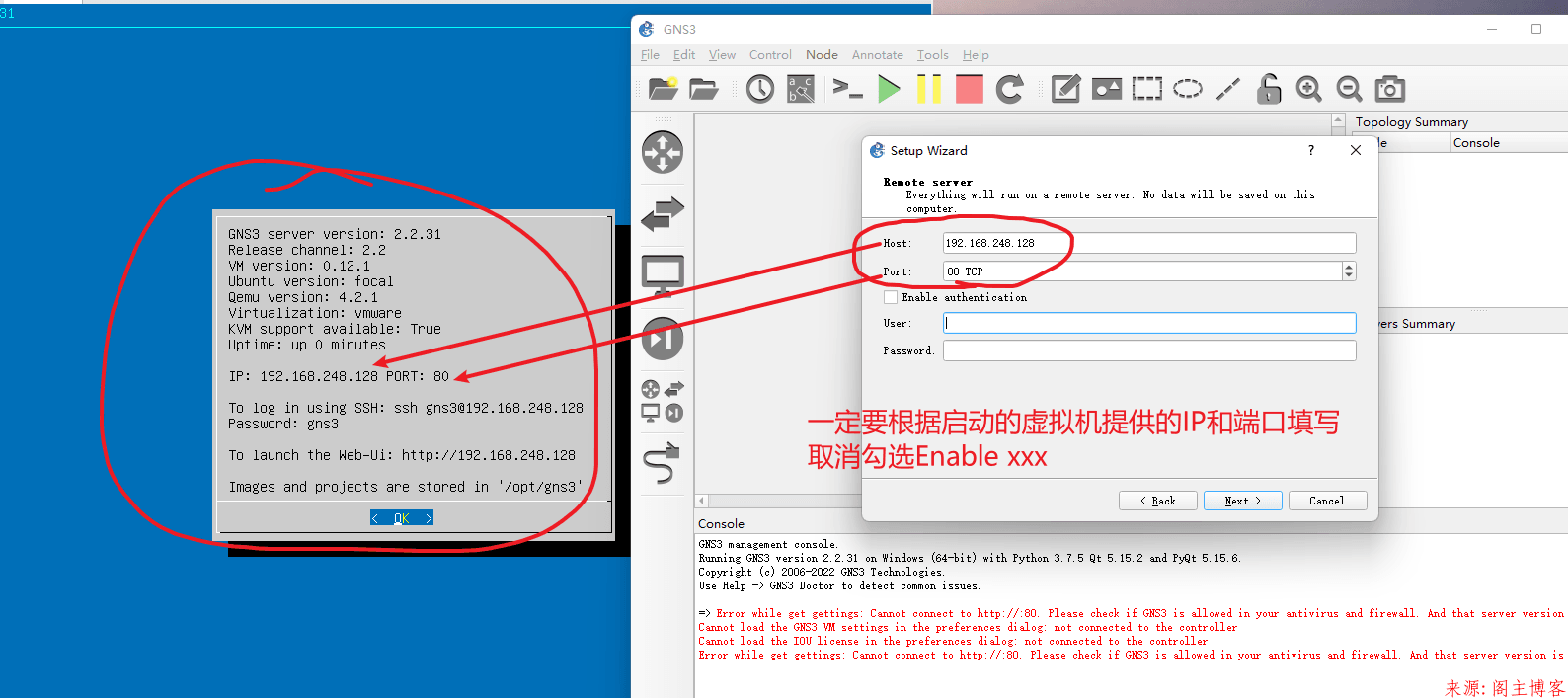
Task: Click 'Use Help -> GNS3 Doctor' console line
Action: 839,585
